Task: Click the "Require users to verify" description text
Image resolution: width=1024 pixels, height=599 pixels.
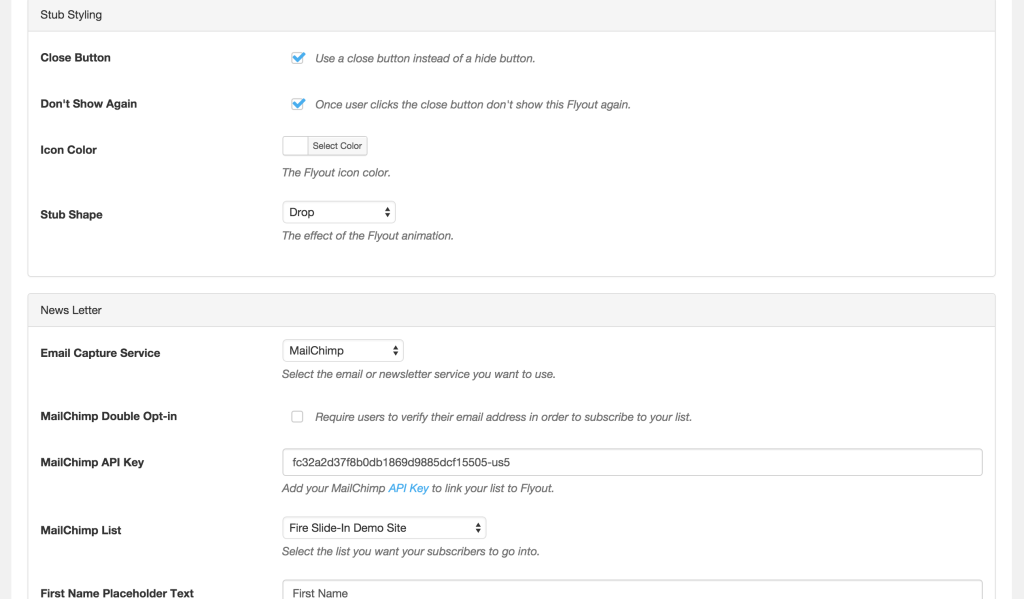Action: pos(503,417)
